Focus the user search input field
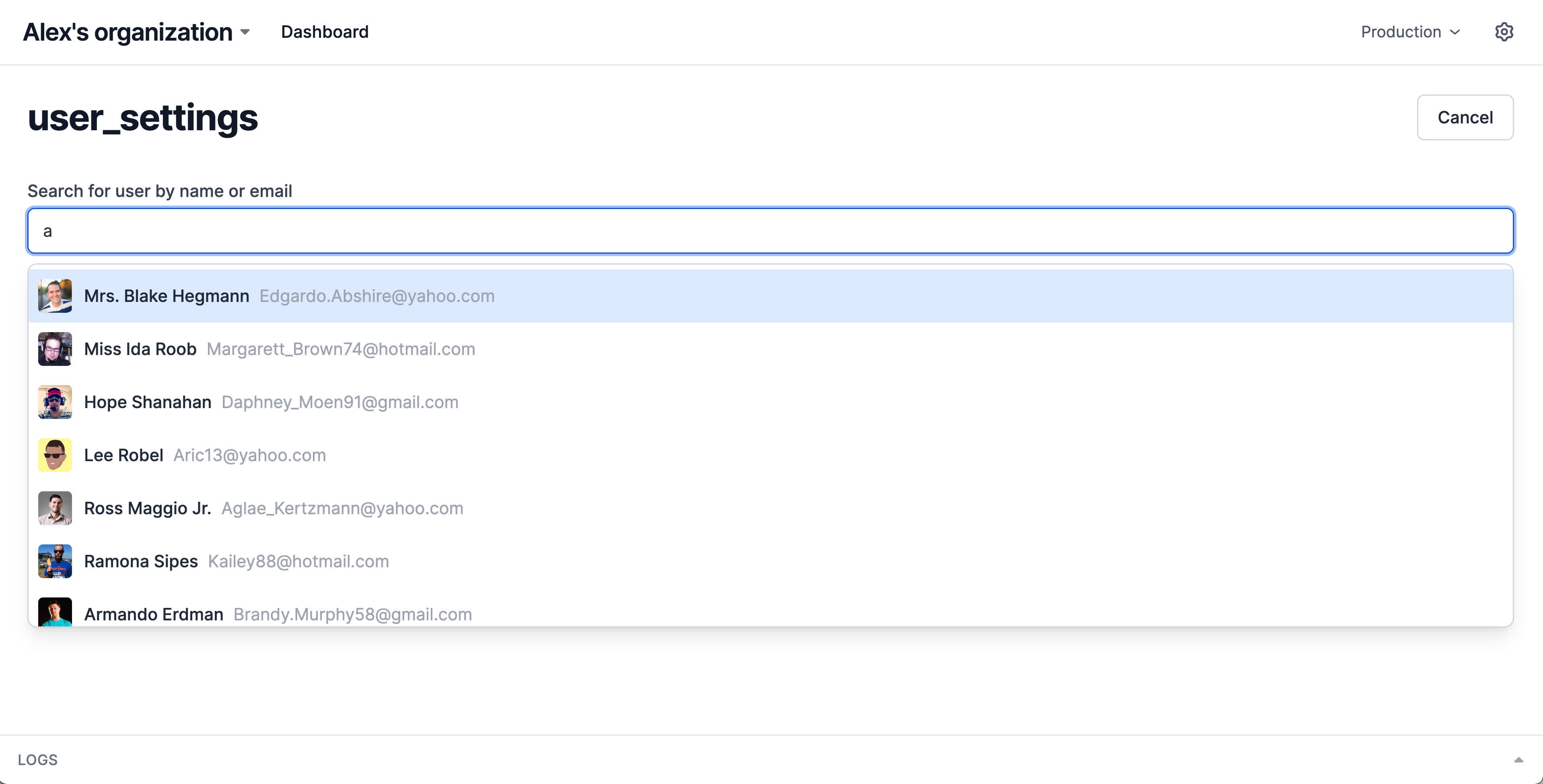 pyautogui.click(x=770, y=231)
